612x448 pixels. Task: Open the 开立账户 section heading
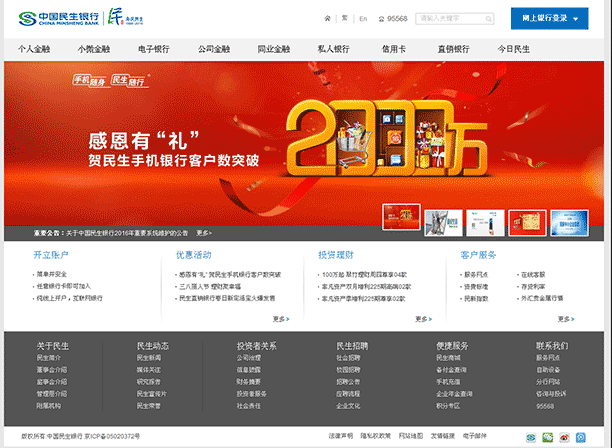tap(51, 255)
